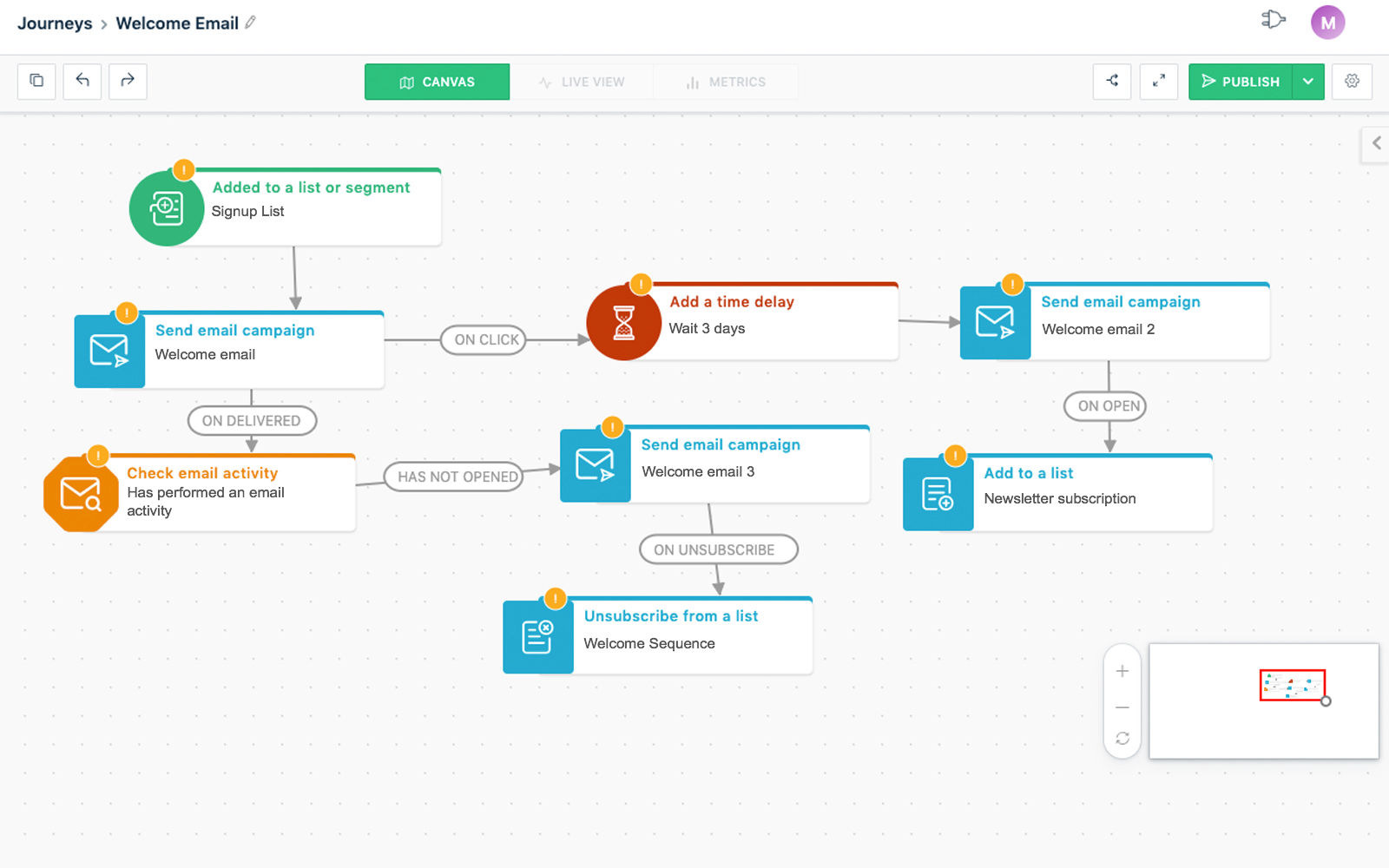The width and height of the screenshot is (1389, 868).
Task: Open the auto-arrange layout icon
Action: tap(1112, 81)
